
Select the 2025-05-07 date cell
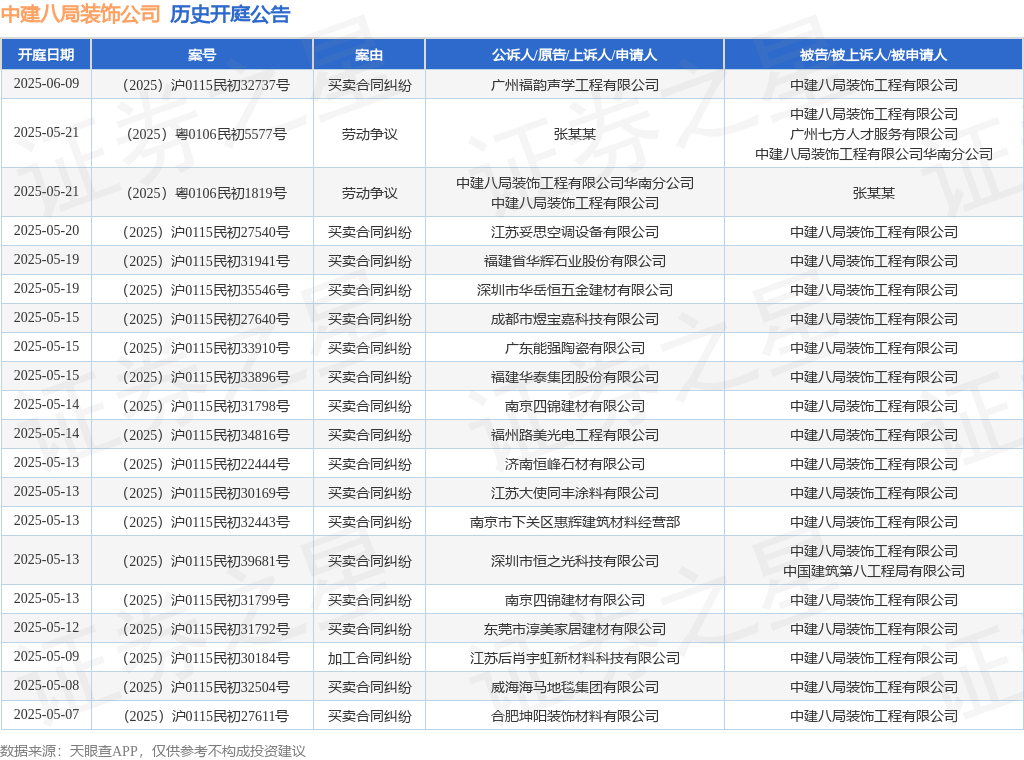[46, 714]
